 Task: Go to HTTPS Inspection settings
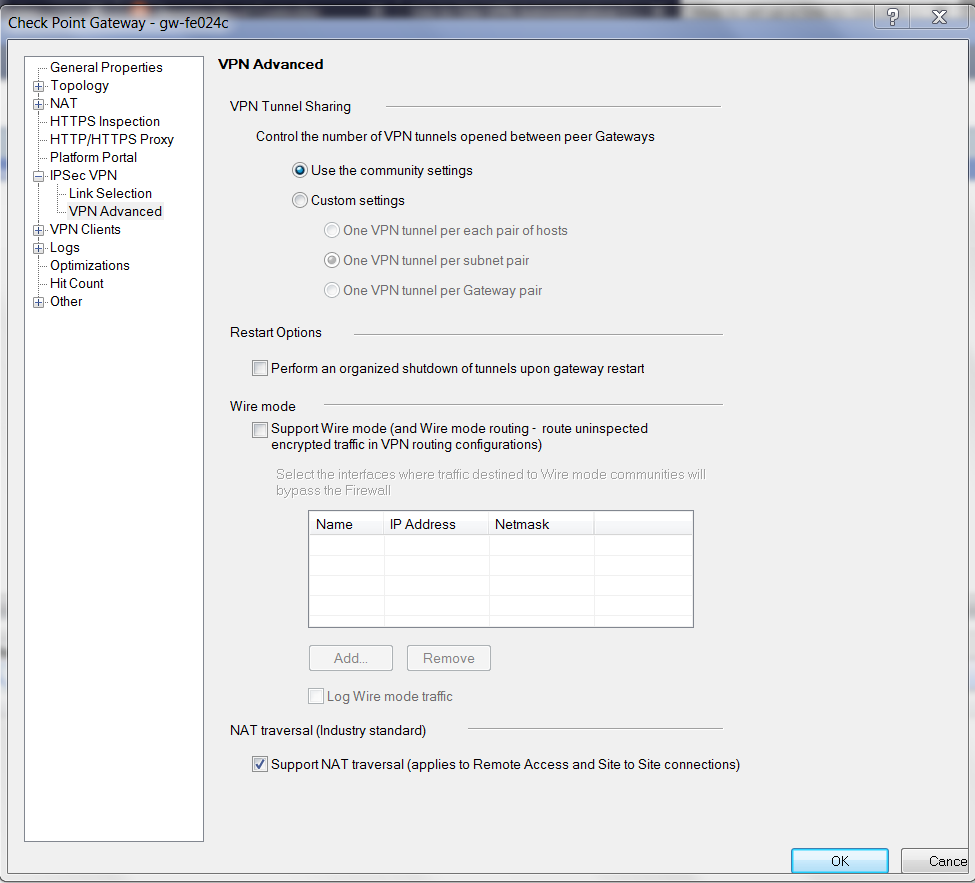(x=105, y=122)
